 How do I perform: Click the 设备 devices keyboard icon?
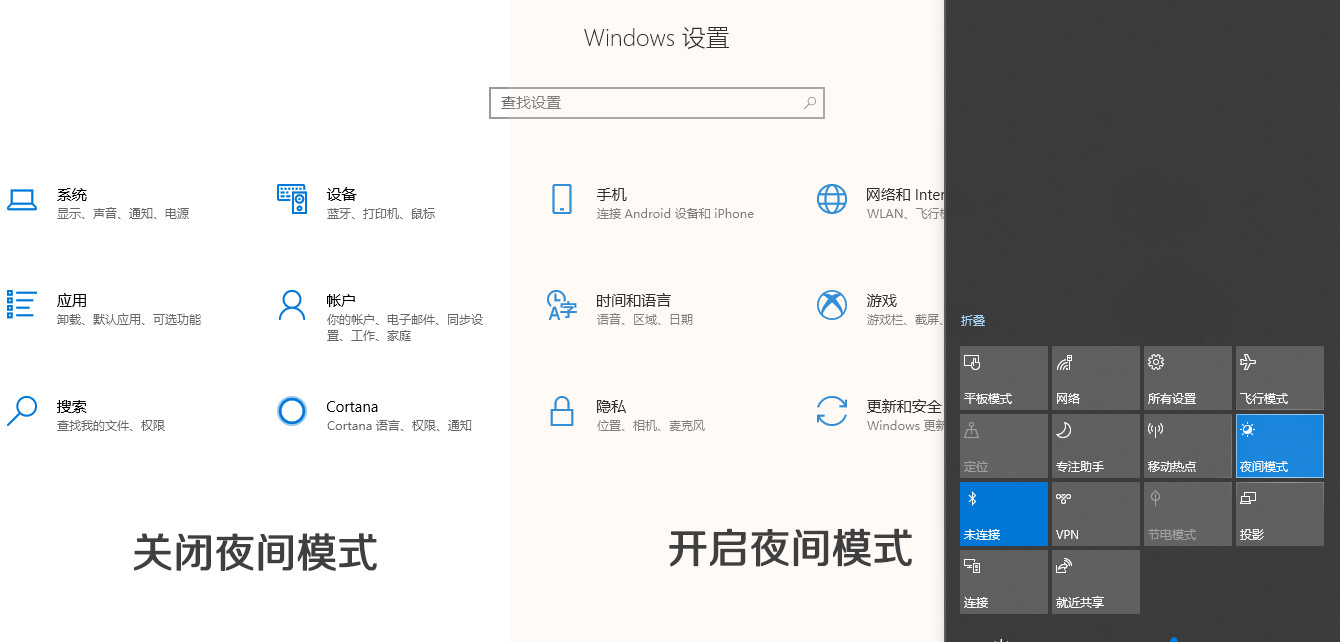point(292,199)
